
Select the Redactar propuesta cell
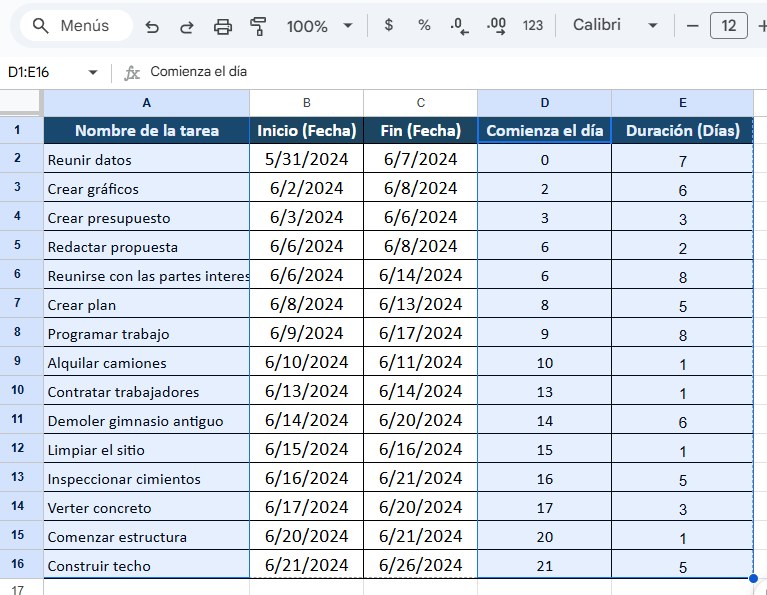[x=146, y=245]
